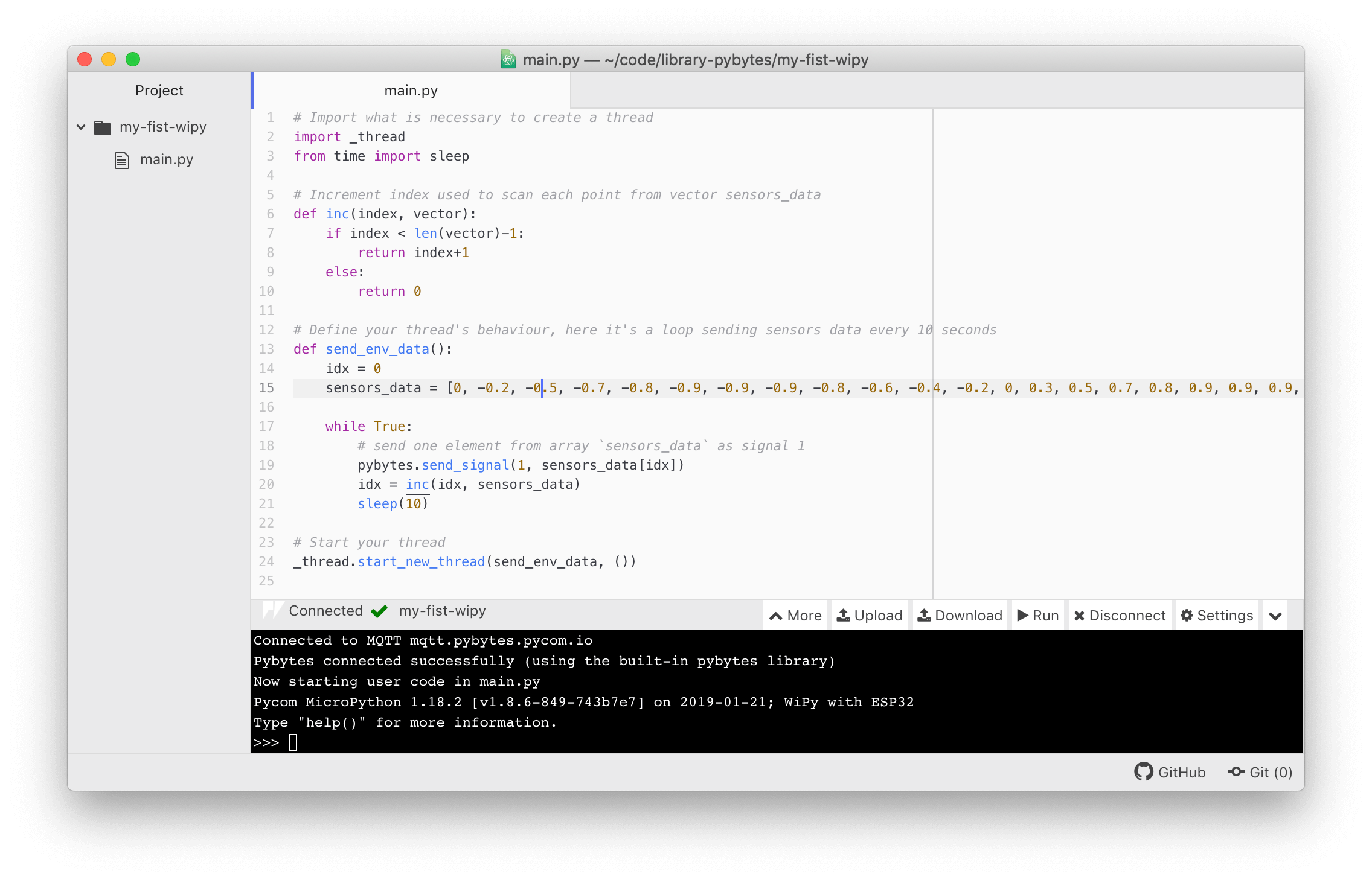Click 'idx = 0' on line 14

[x=354, y=368]
